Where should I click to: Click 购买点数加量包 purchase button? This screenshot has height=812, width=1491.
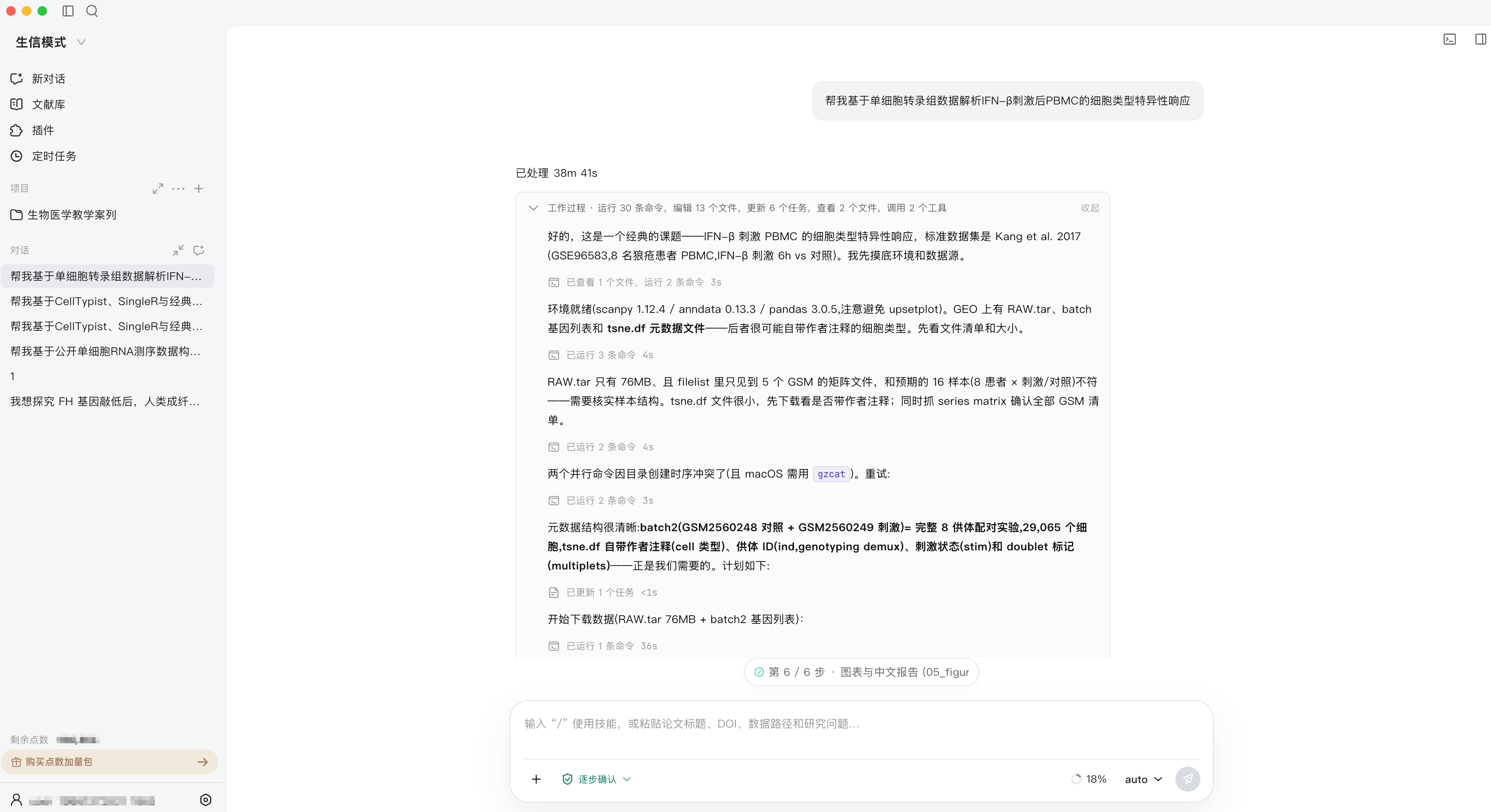(x=110, y=762)
